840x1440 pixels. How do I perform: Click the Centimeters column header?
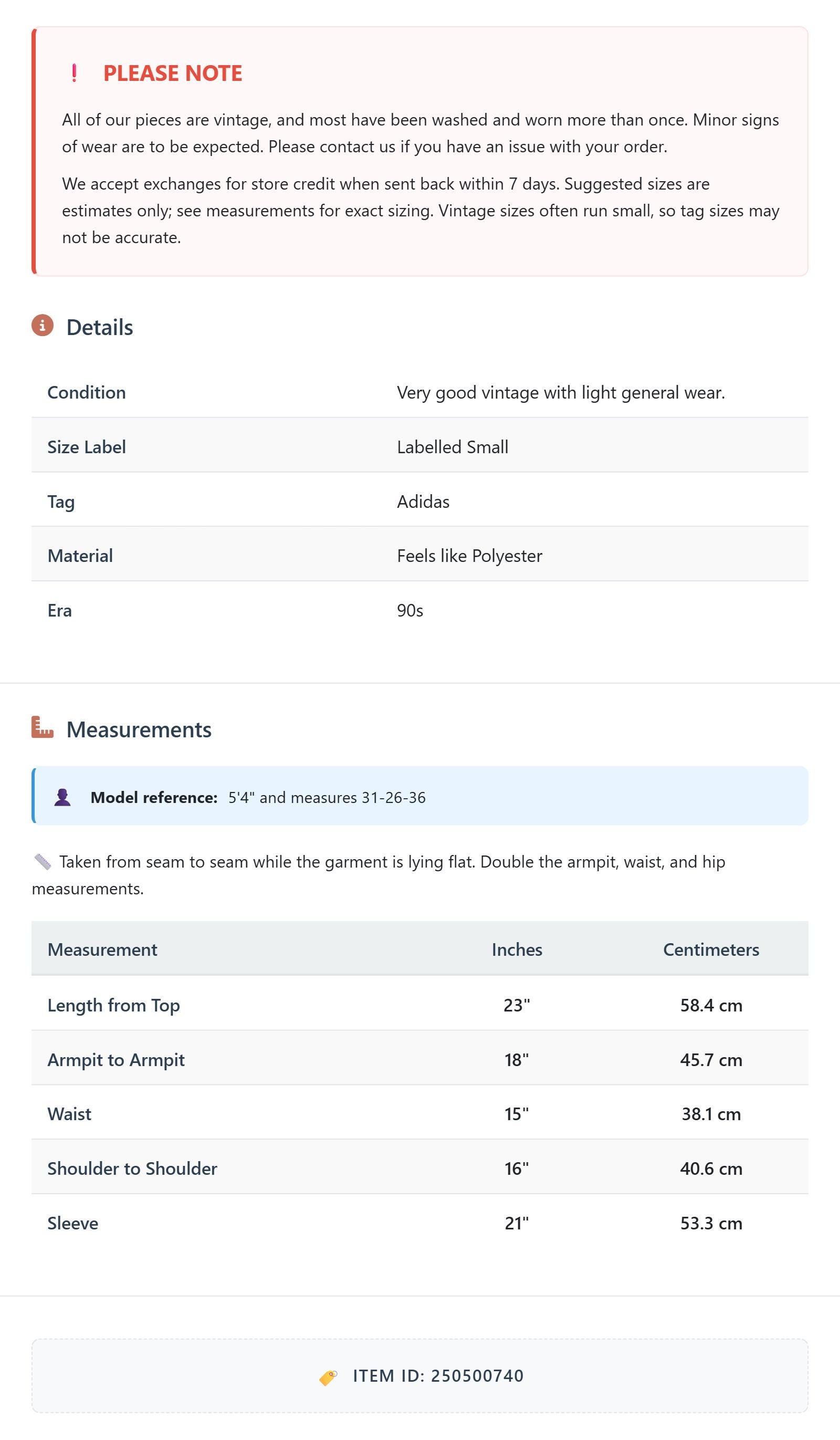coord(711,949)
